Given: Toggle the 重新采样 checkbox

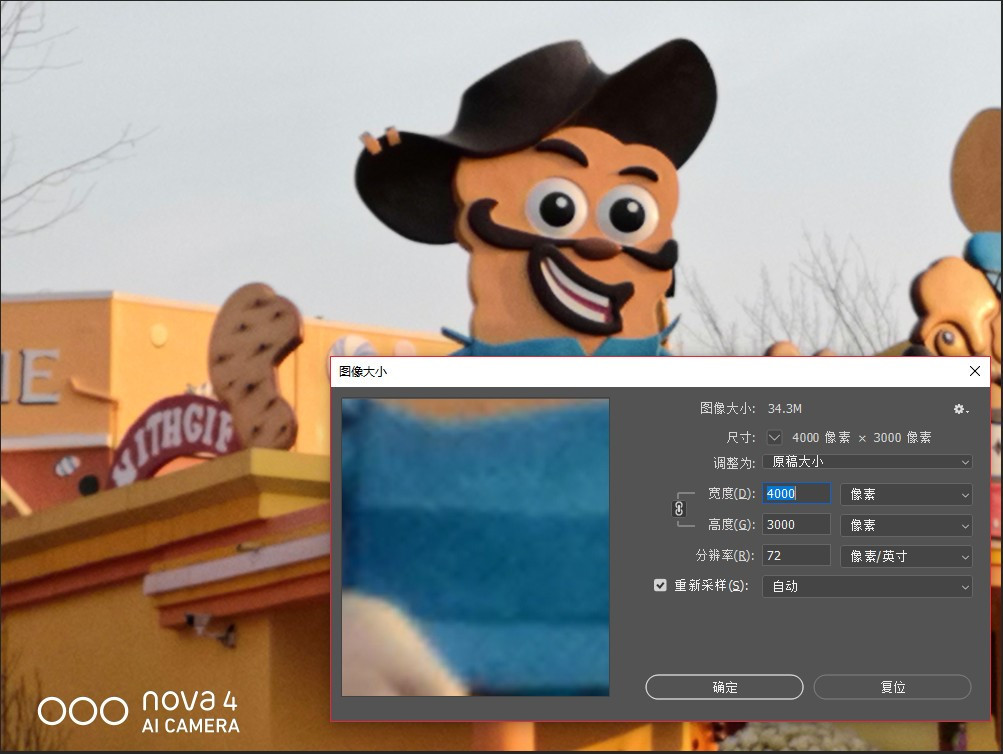Looking at the screenshot, I should coord(660,585).
